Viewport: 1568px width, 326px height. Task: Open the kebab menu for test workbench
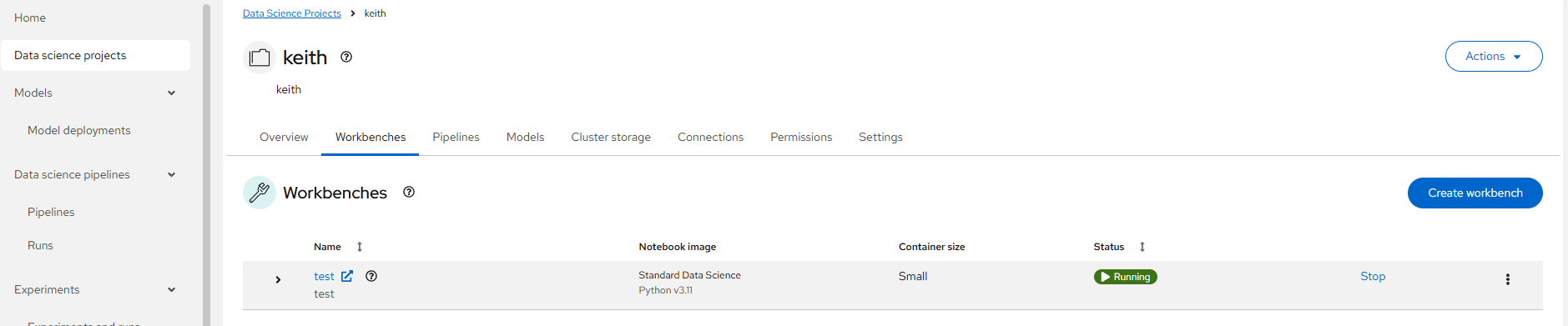[1507, 279]
